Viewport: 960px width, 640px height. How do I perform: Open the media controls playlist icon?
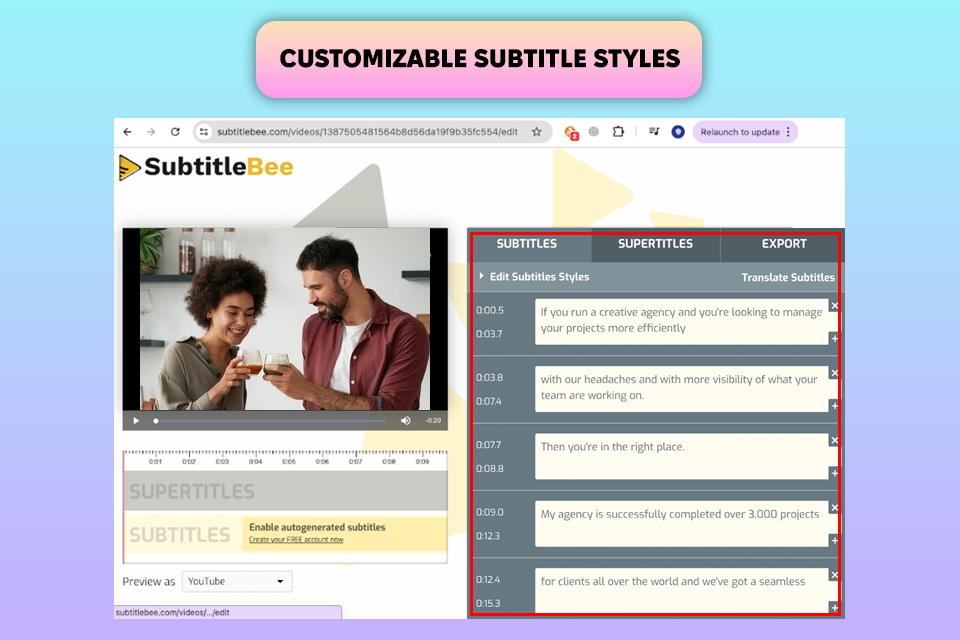(x=654, y=132)
